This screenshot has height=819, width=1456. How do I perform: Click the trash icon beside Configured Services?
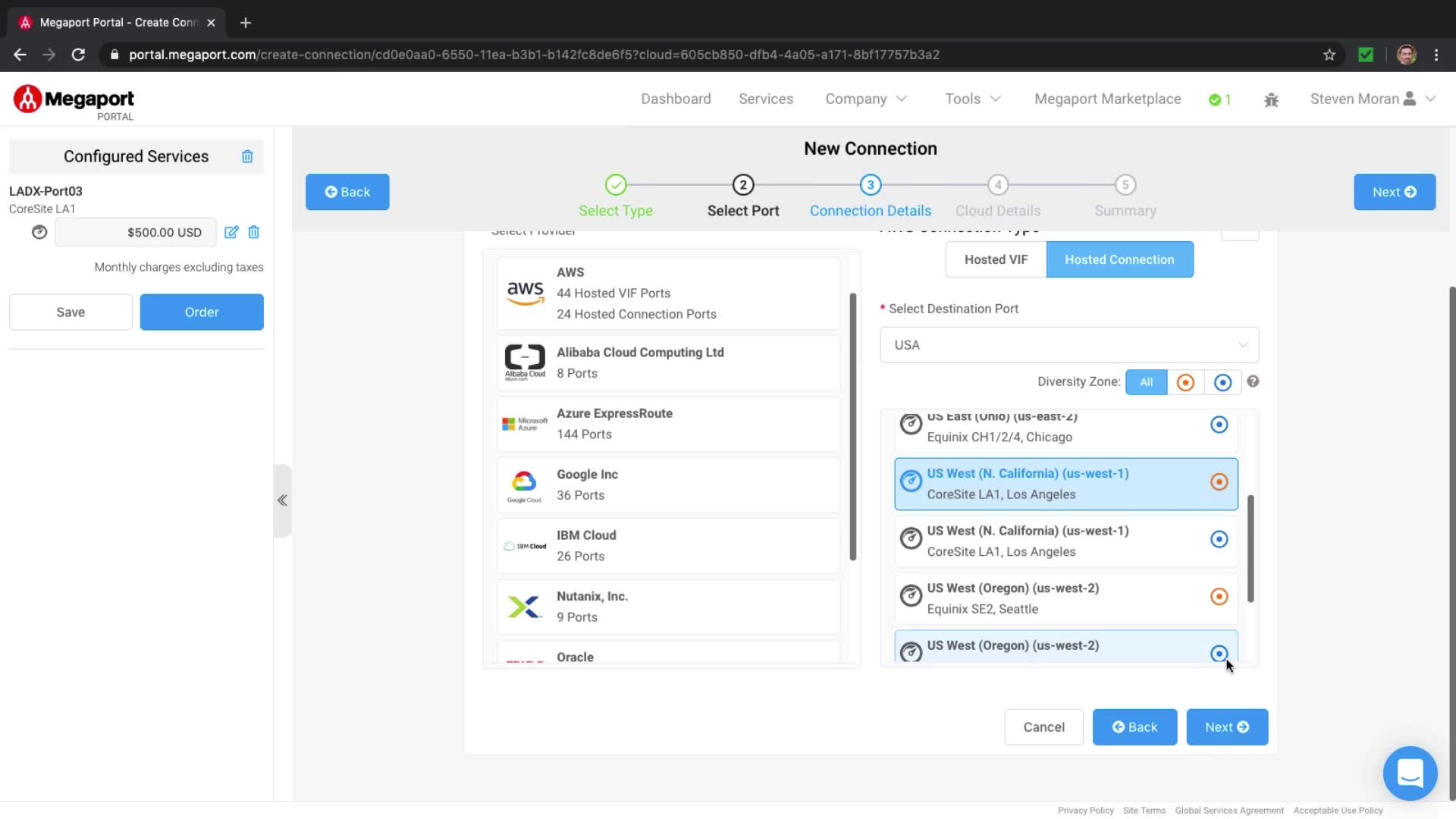[x=247, y=156]
